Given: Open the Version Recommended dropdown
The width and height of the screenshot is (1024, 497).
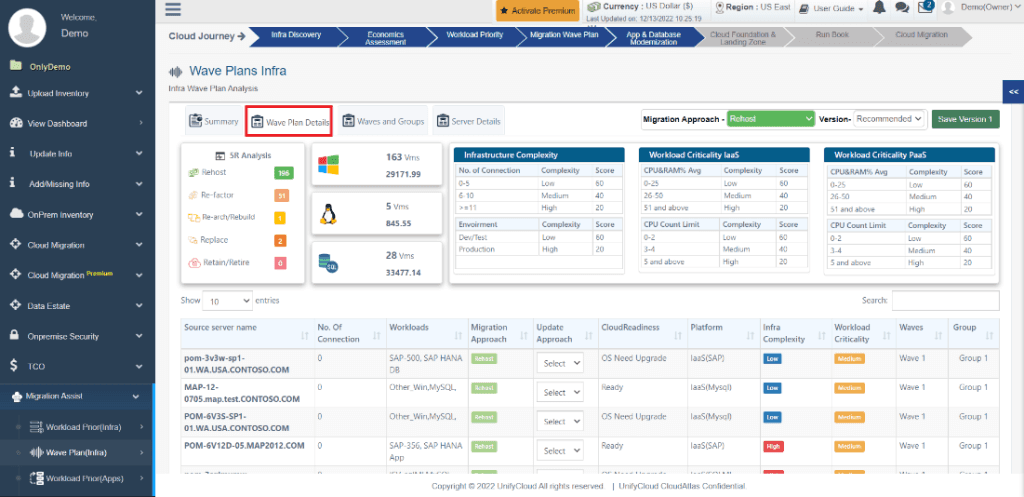Looking at the screenshot, I should 890,119.
